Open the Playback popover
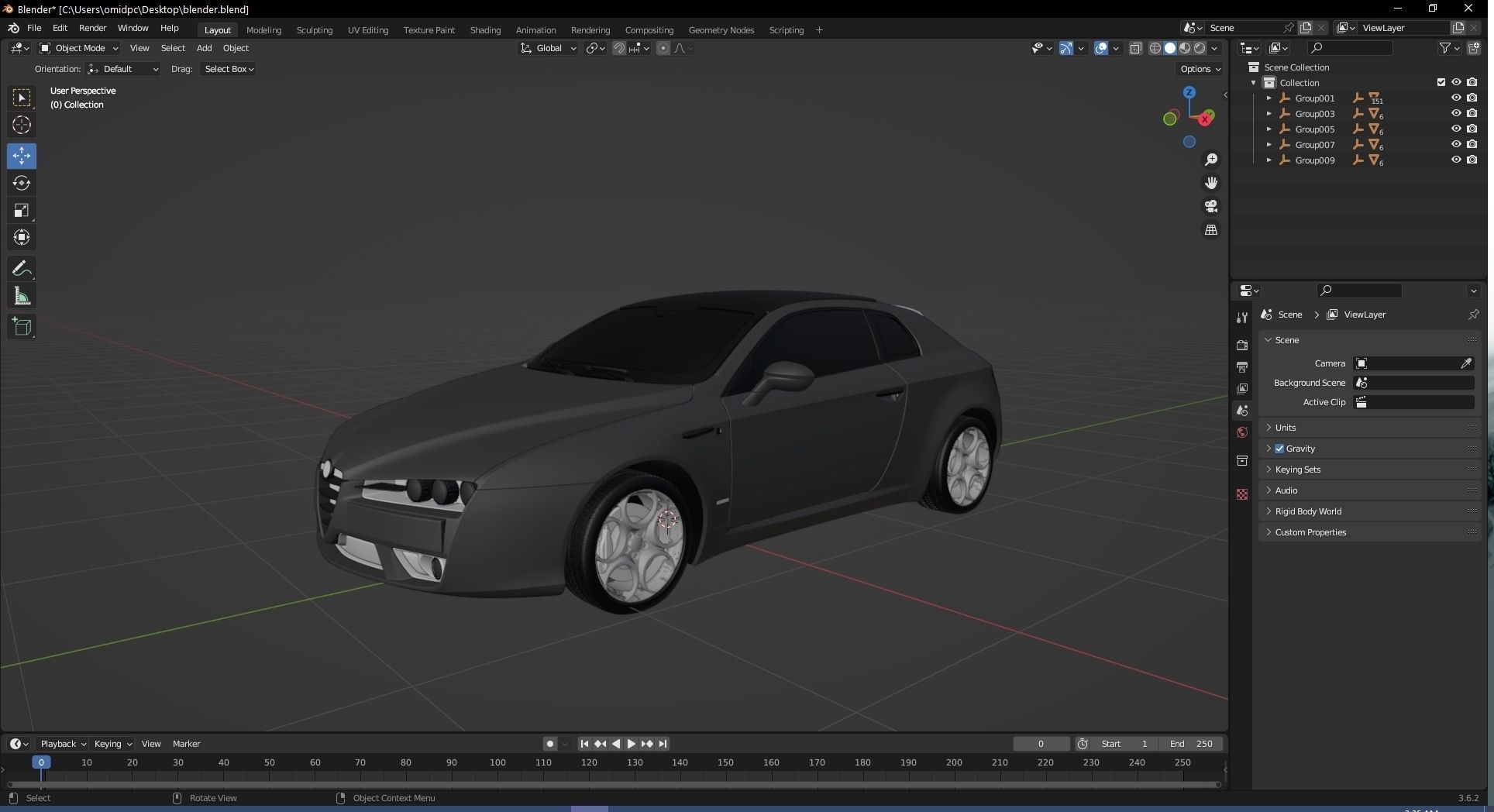The width and height of the screenshot is (1494, 812). point(63,744)
